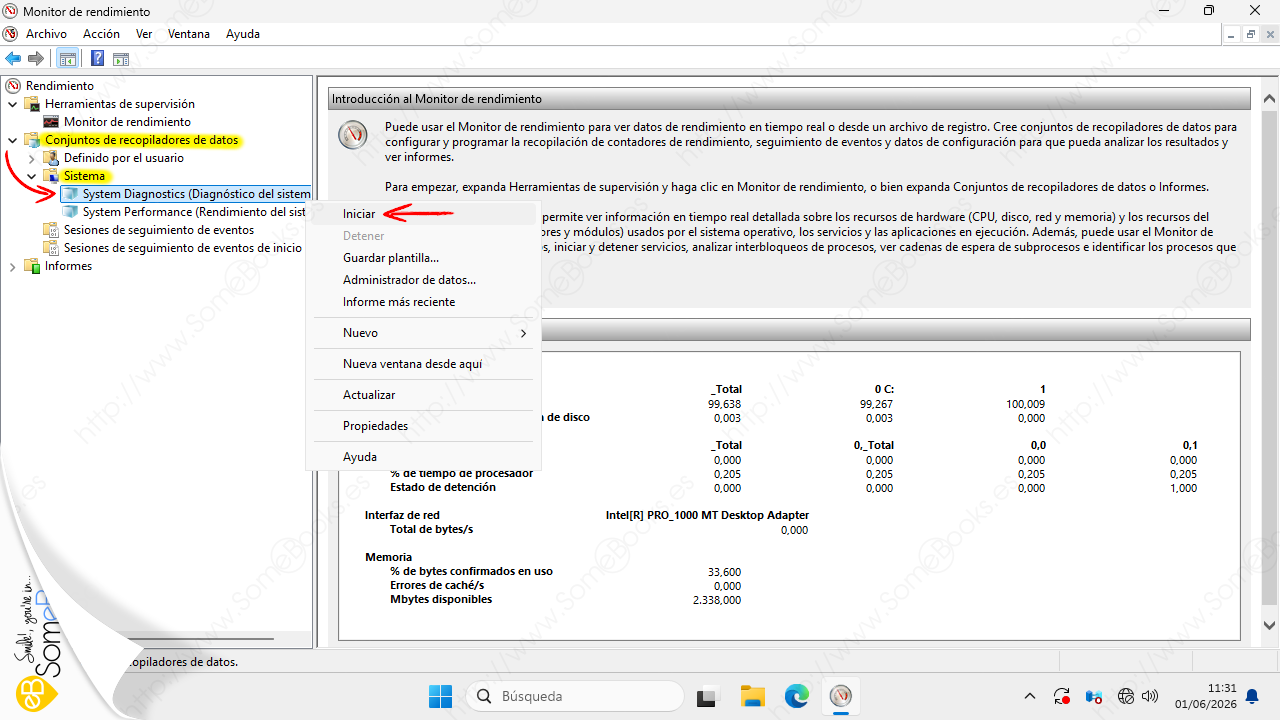Click the Sesiones de seguimiento de eventos icon
Image resolution: width=1280 pixels, height=720 pixels.
[x=52, y=230]
